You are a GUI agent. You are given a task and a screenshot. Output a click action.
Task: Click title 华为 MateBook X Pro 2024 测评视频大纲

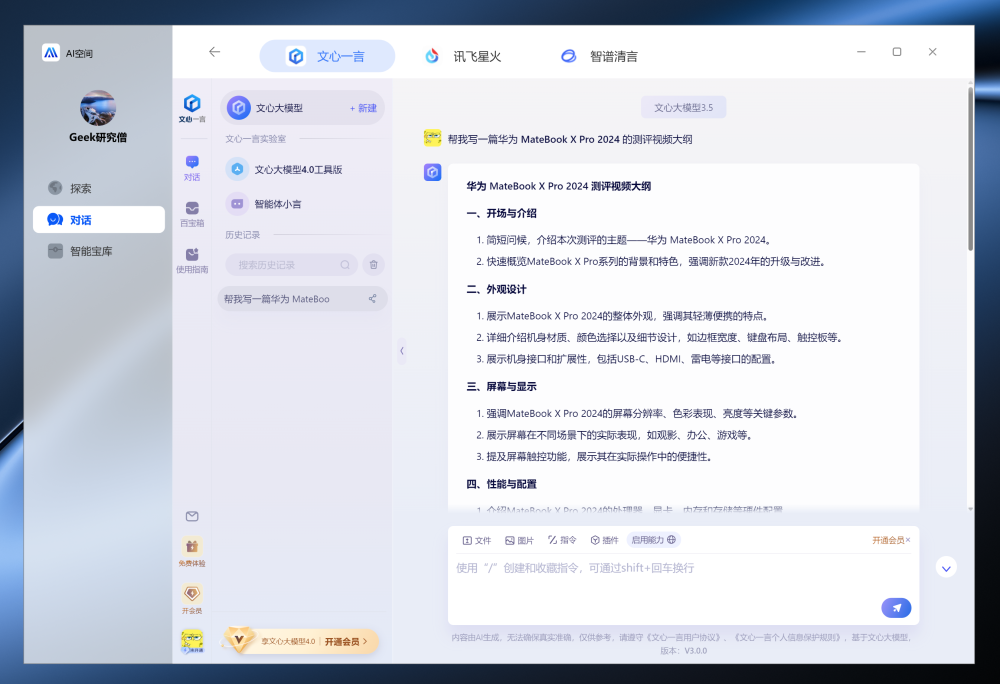pyautogui.click(x=559, y=186)
